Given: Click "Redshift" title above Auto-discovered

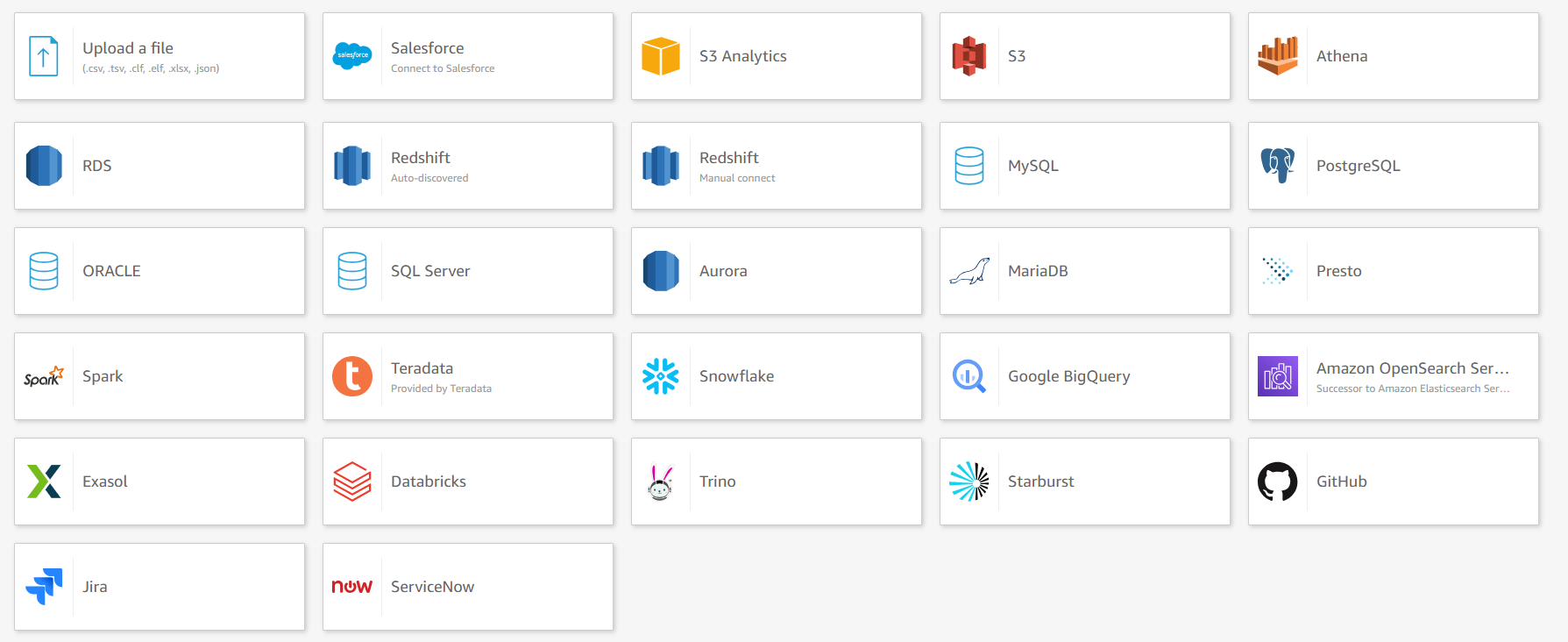Looking at the screenshot, I should pos(421,158).
